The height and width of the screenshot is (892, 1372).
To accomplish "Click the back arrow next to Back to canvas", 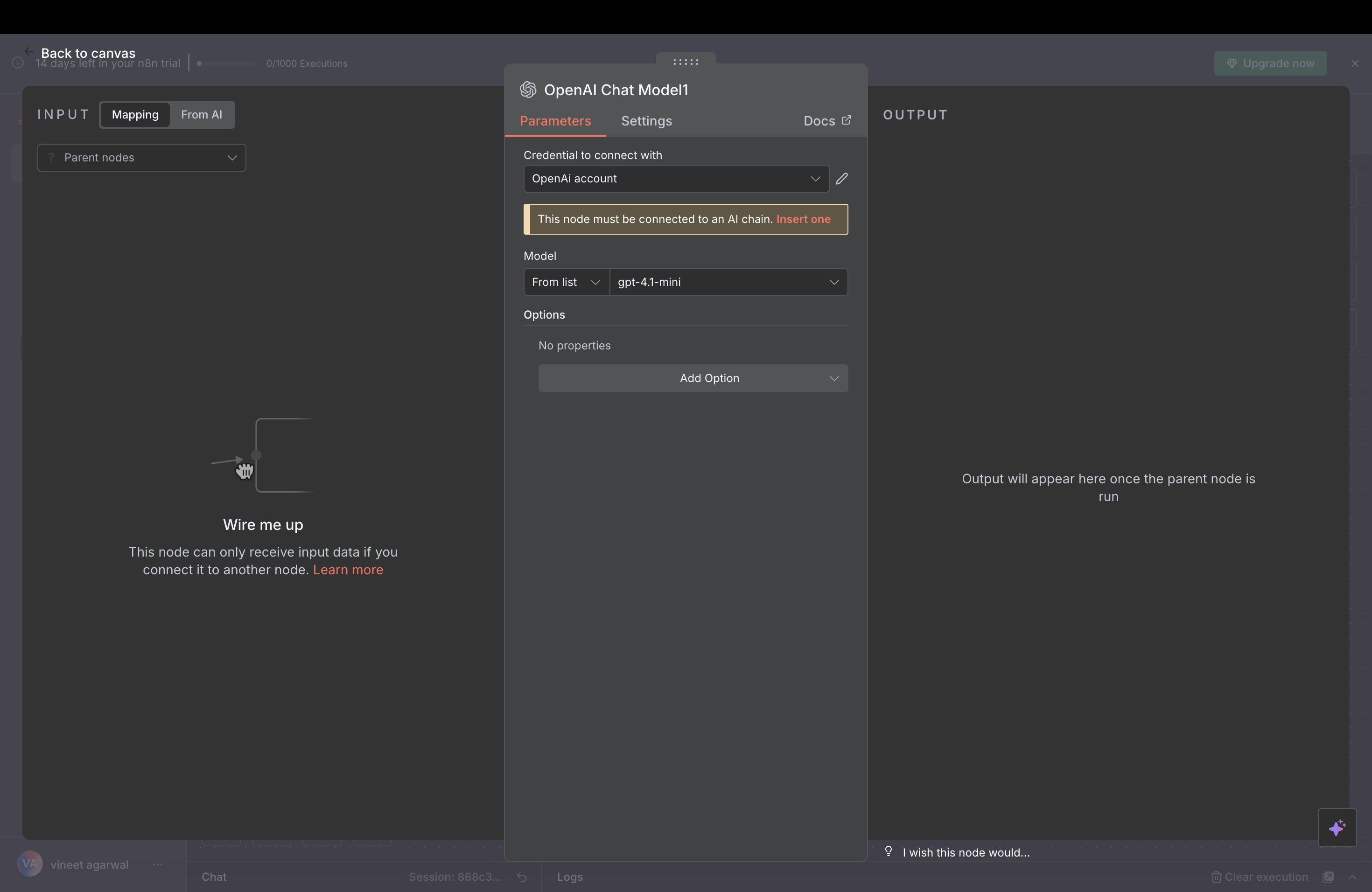I will pos(28,51).
